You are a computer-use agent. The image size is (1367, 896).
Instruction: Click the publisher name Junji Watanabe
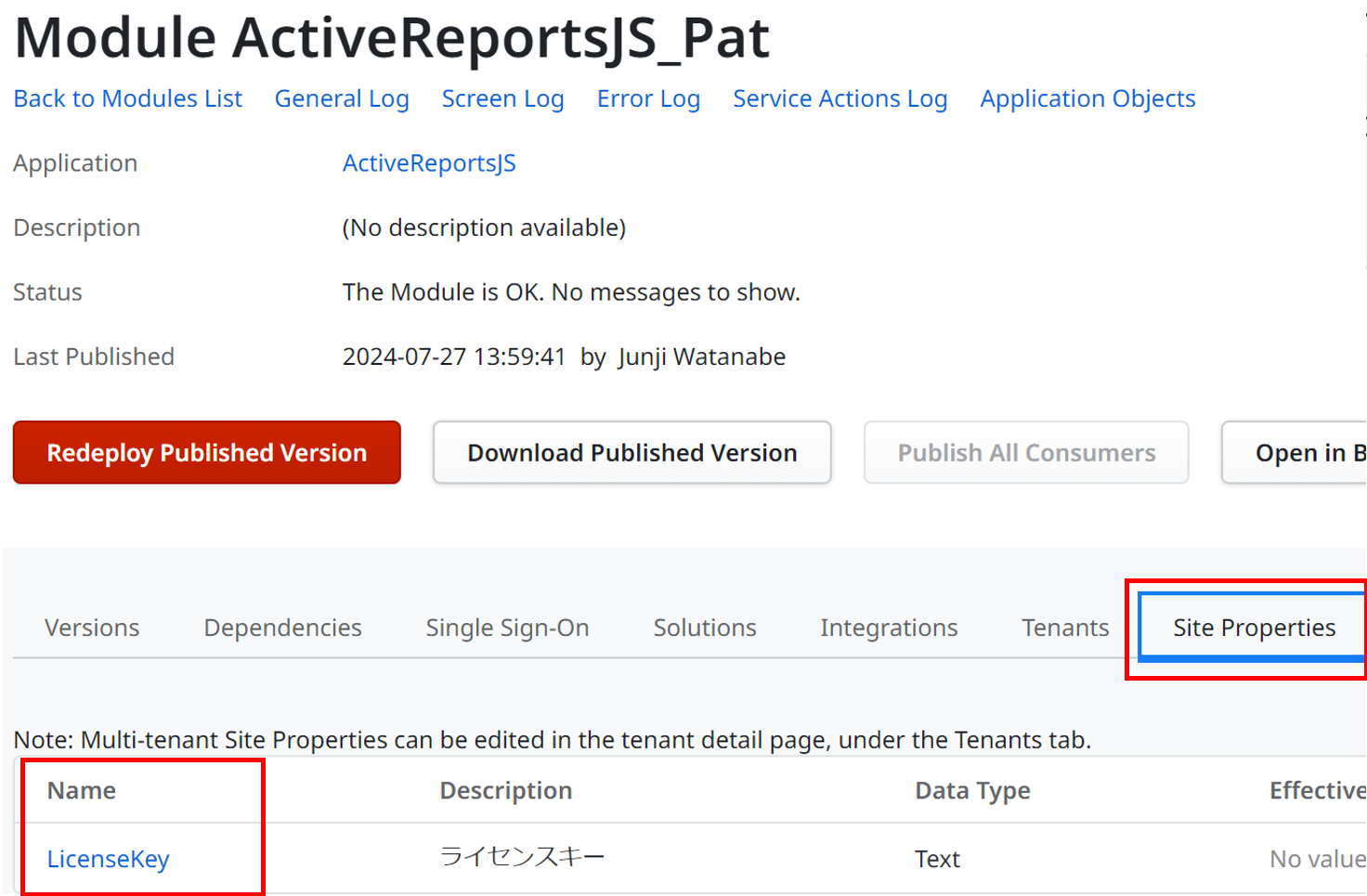[702, 357]
